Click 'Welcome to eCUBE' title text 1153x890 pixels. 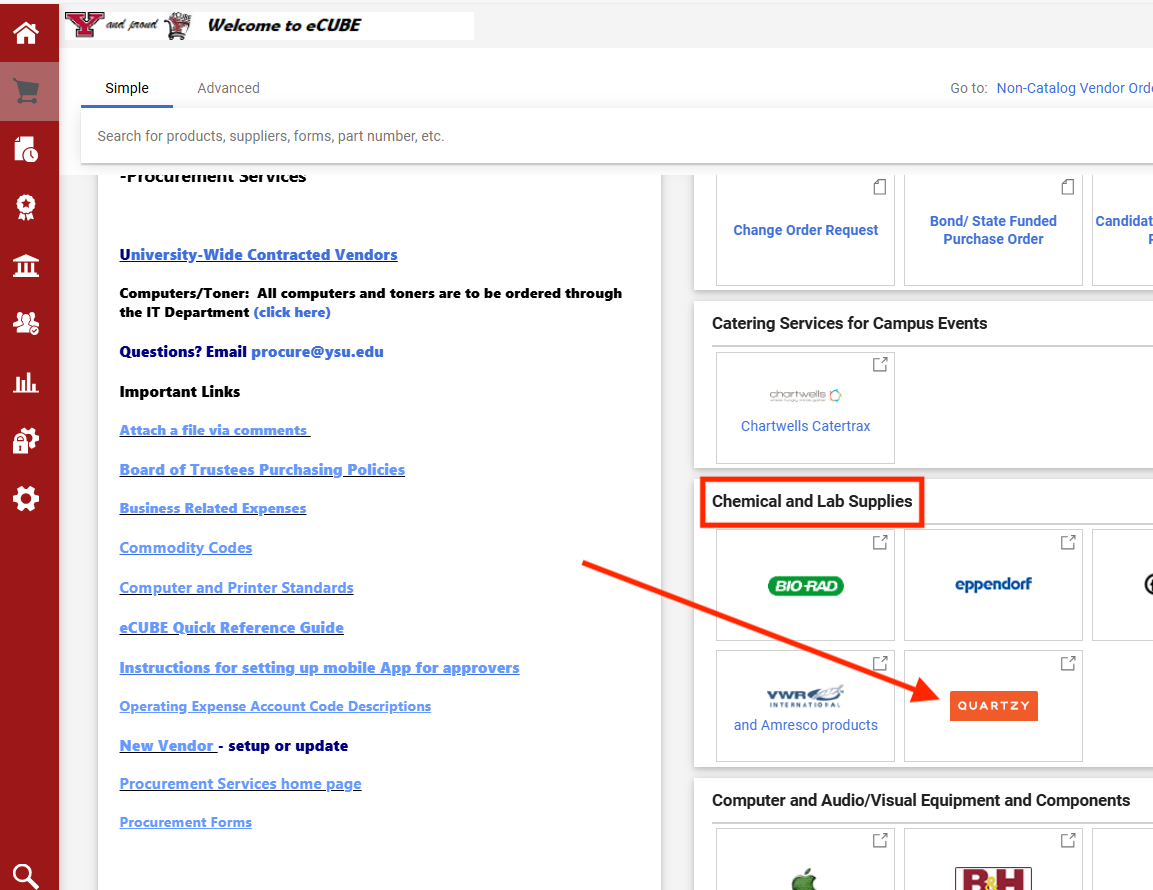click(284, 25)
